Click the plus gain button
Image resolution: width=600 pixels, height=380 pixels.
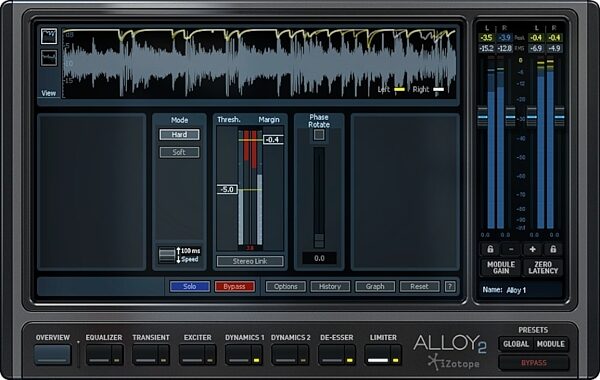(532, 250)
